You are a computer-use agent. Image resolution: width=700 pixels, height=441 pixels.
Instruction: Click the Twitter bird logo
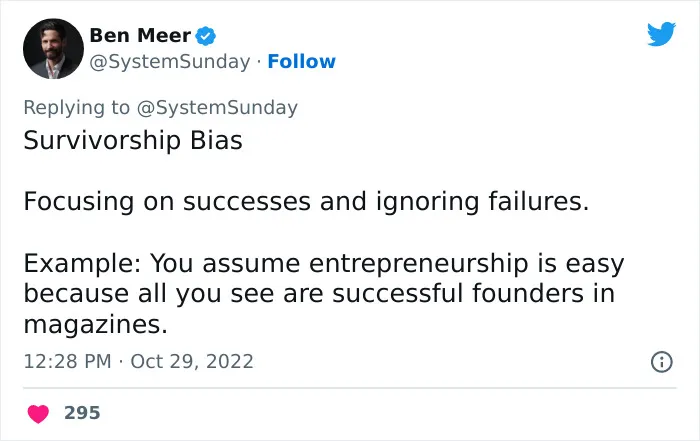click(x=661, y=33)
